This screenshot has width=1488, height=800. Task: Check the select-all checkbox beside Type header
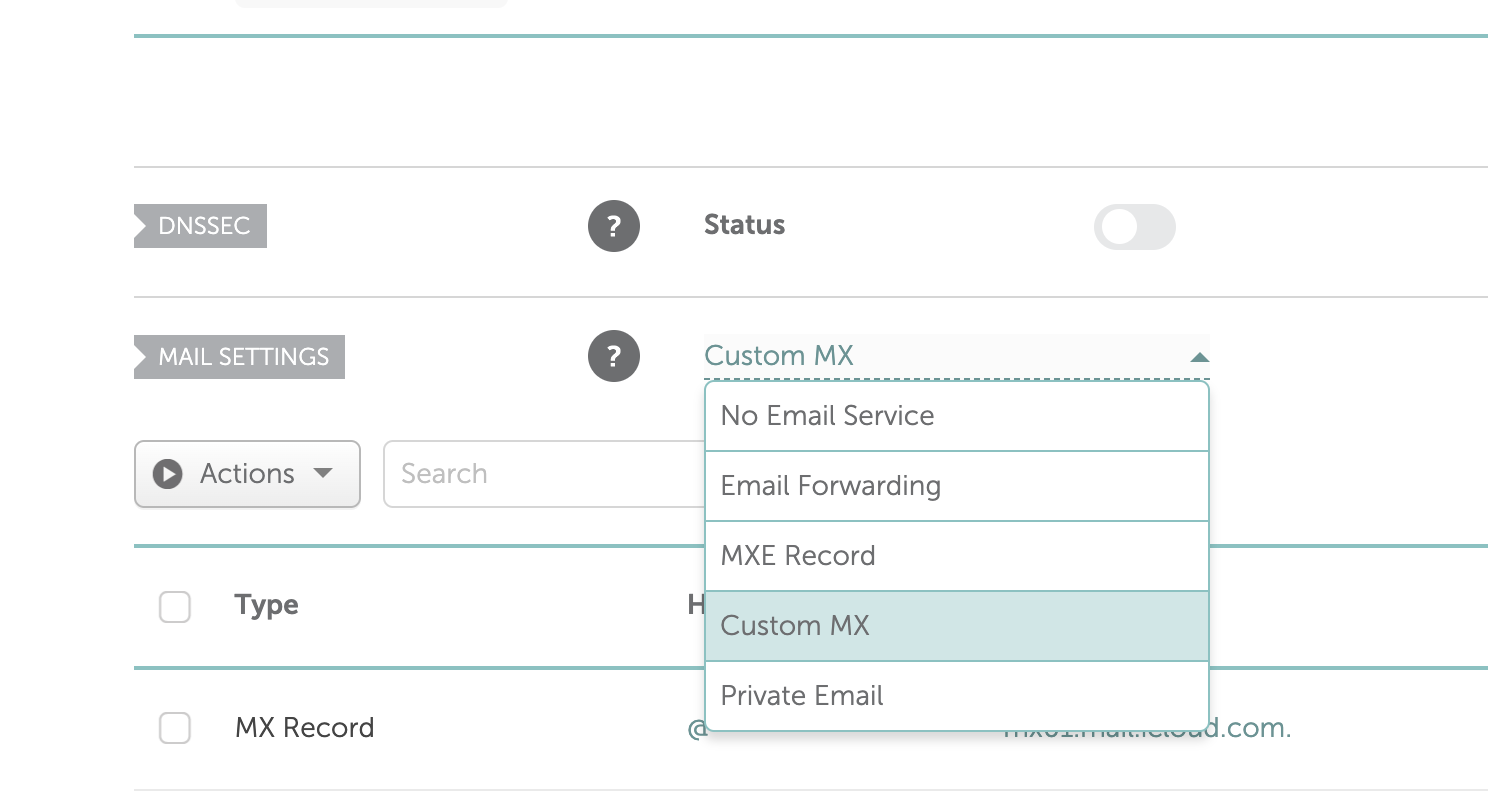[175, 606]
